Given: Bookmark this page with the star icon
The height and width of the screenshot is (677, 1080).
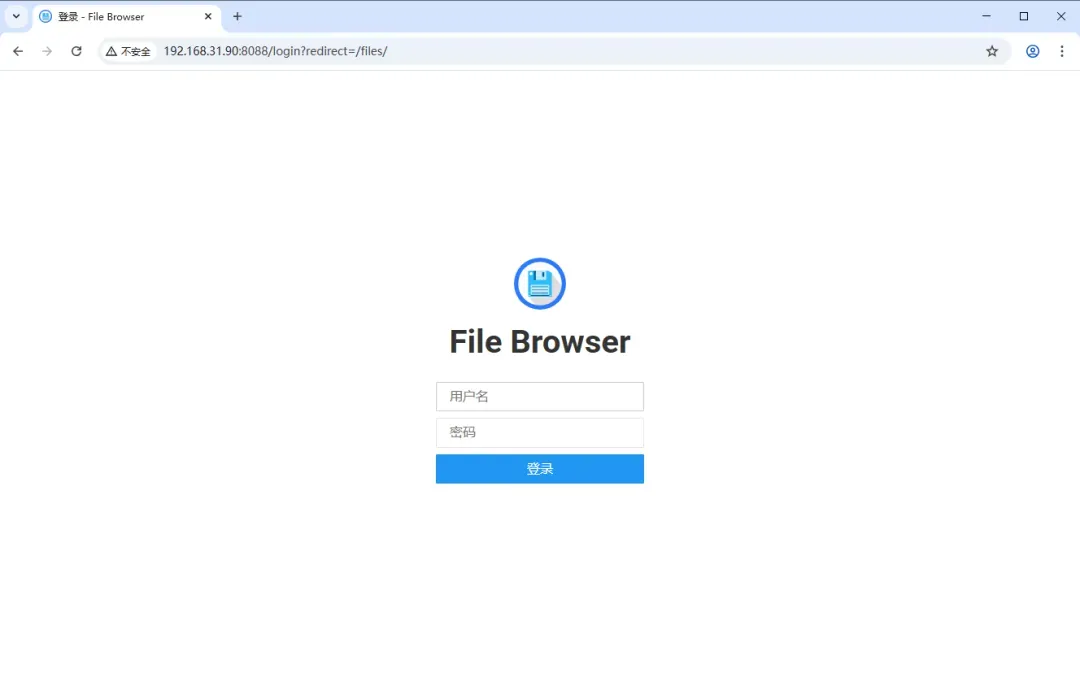Looking at the screenshot, I should (991, 51).
